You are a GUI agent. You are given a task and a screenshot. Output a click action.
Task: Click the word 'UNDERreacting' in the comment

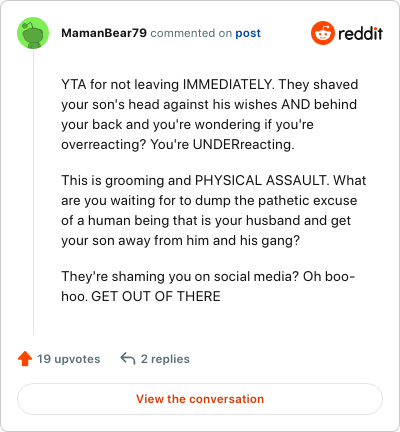[x=244, y=144]
